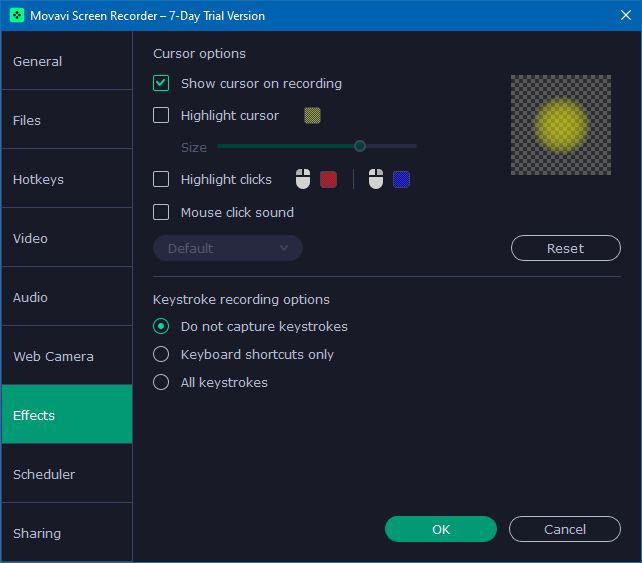Viewport: 642px width, 563px height.
Task: Select Keyboard shortcuts only option
Action: 161,354
